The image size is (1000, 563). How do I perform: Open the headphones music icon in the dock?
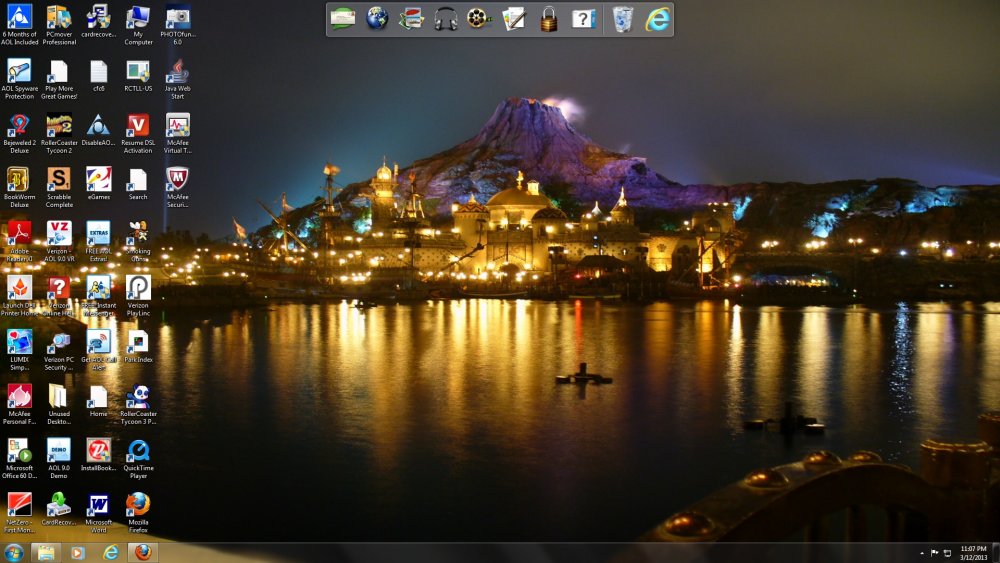click(x=446, y=19)
